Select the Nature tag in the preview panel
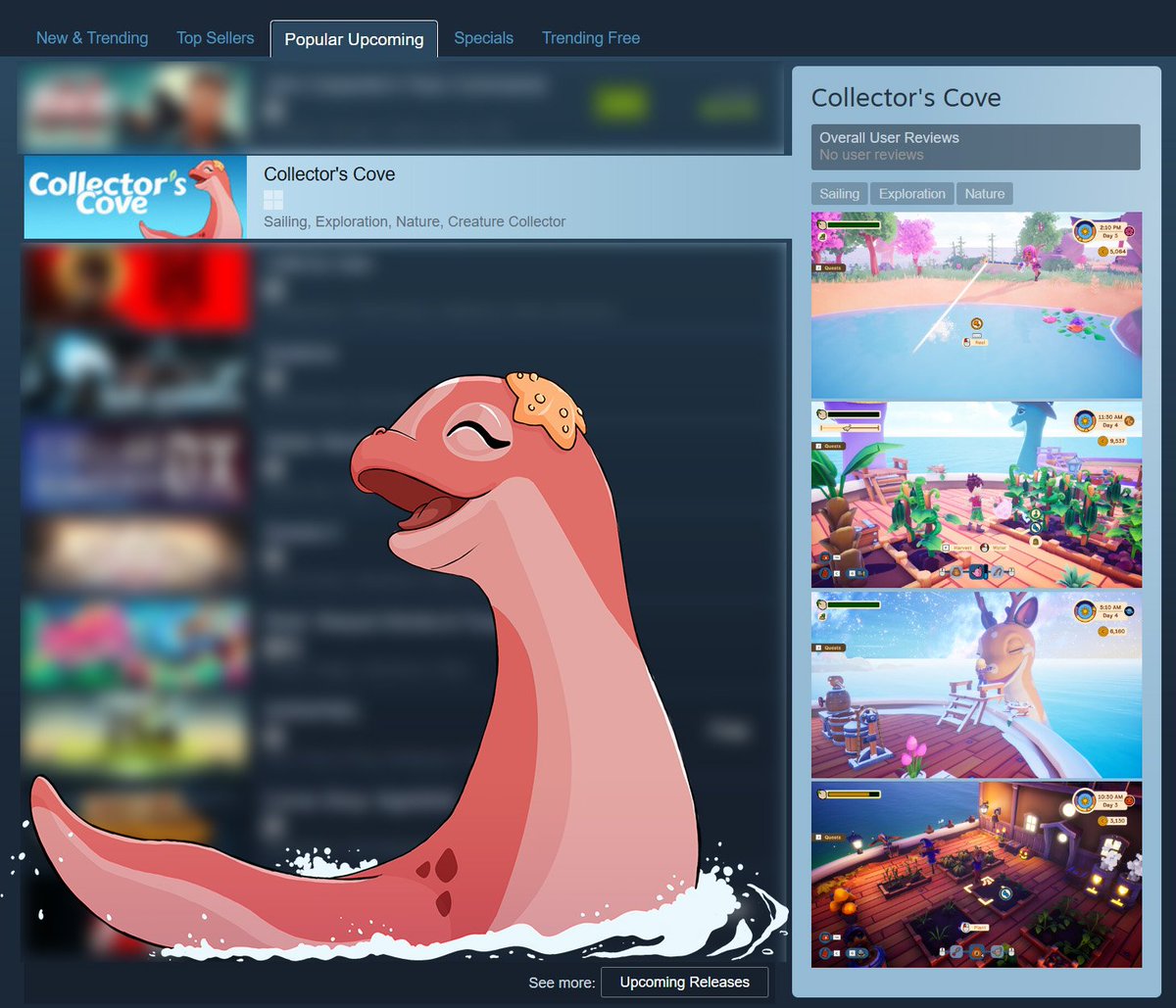Screen dimensions: 1176x1008 [x=984, y=194]
